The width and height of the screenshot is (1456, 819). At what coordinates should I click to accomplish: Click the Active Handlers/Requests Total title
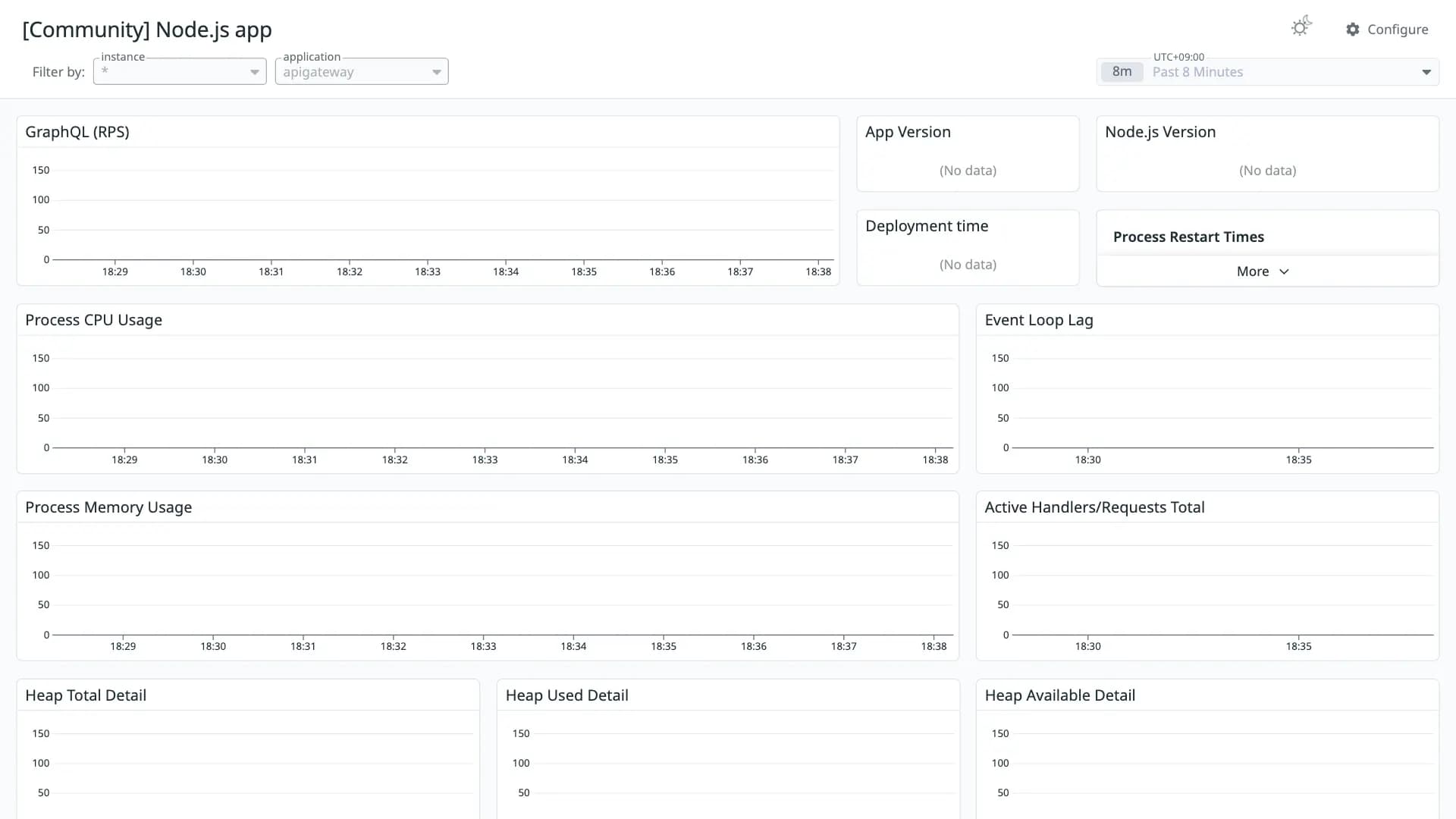tap(1094, 507)
